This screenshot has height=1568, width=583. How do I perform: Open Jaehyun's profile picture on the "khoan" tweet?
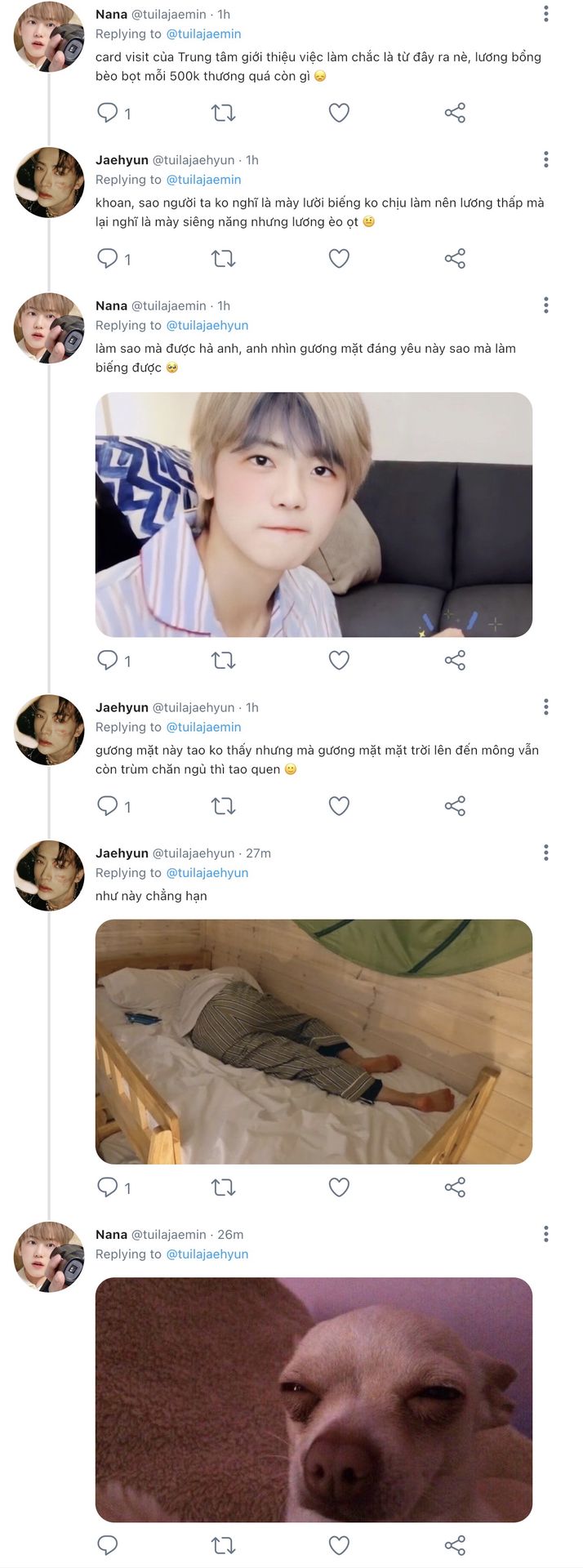tap(49, 183)
